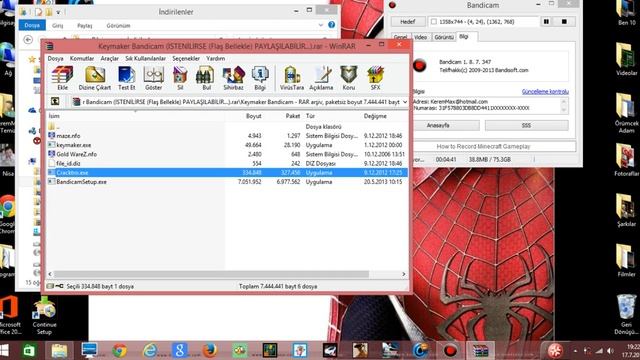Open the Yardım menu in WinRAR
This screenshot has height=360, width=640.
tap(216, 58)
